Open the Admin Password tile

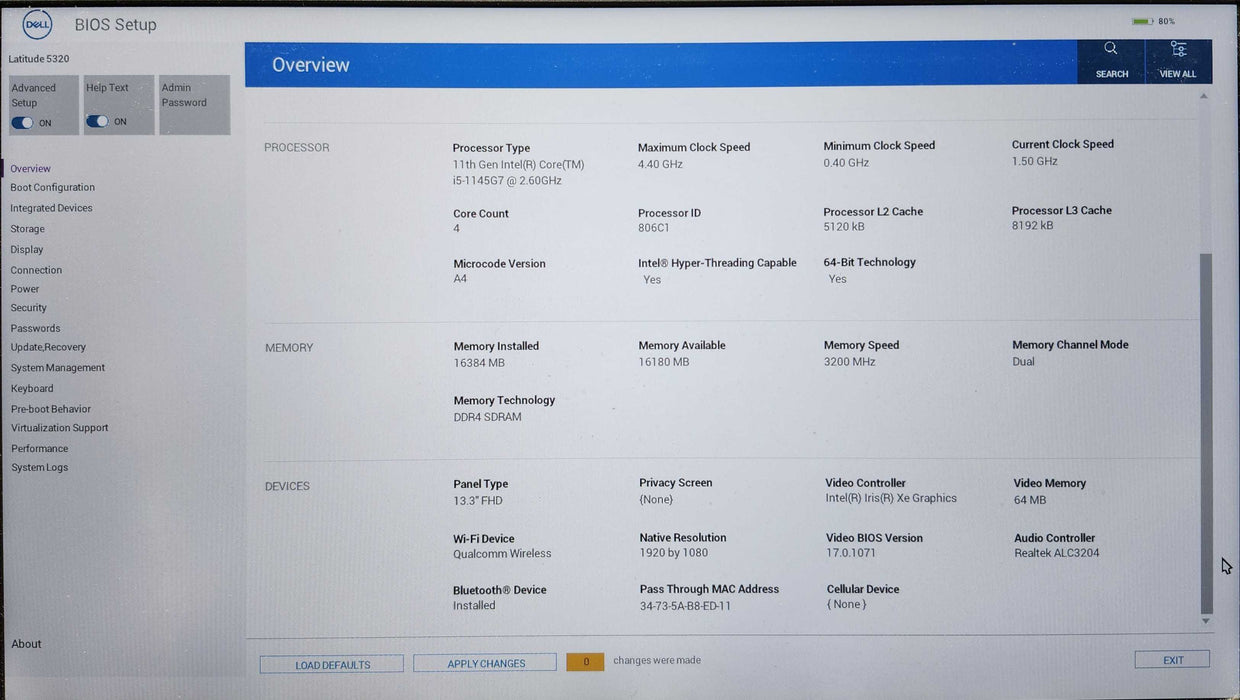click(x=194, y=104)
